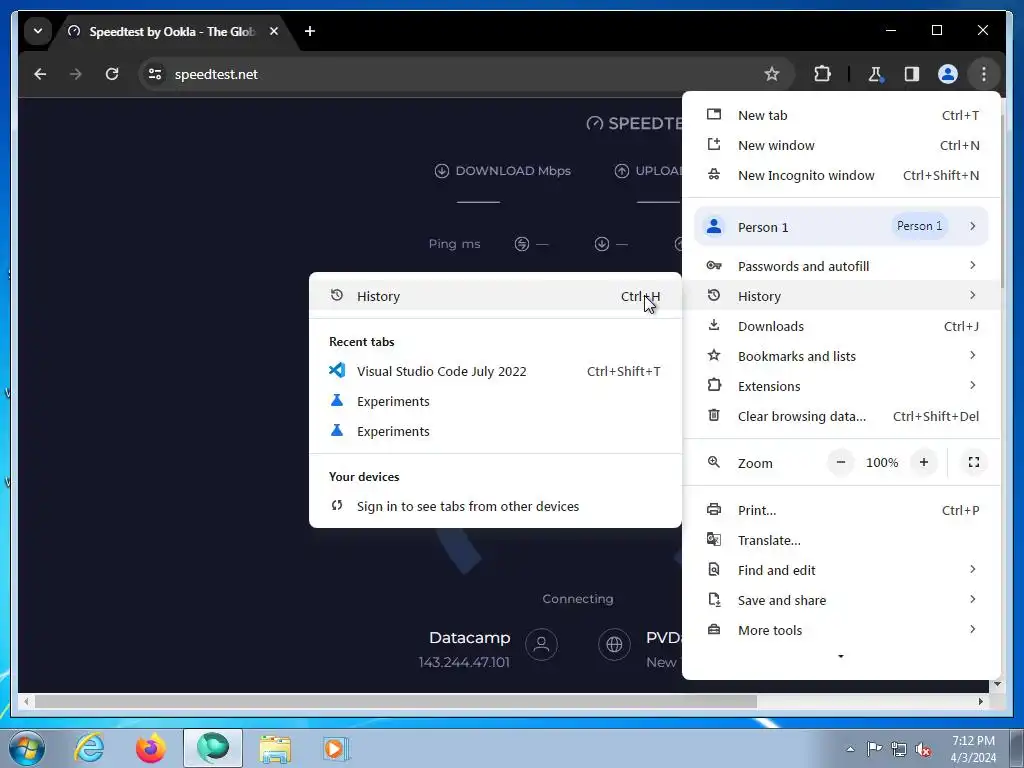The image size is (1024, 768).
Task: Click the Person 1 profile chip
Action: pos(920,226)
